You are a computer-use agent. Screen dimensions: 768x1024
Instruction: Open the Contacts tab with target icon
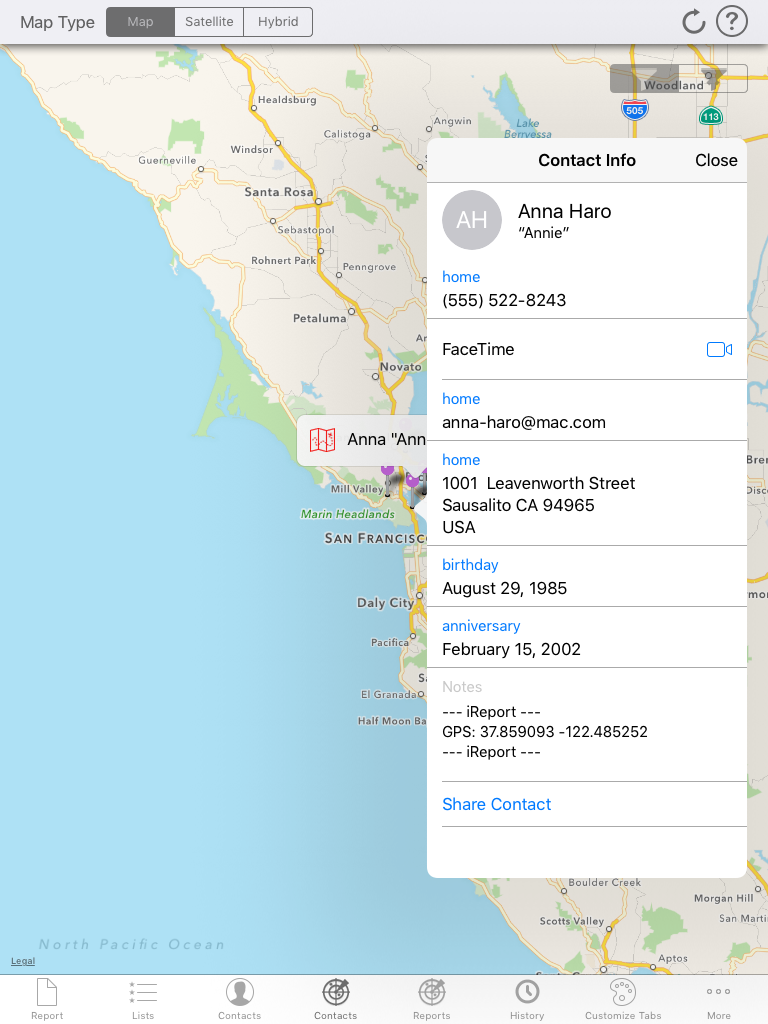[x=336, y=999]
